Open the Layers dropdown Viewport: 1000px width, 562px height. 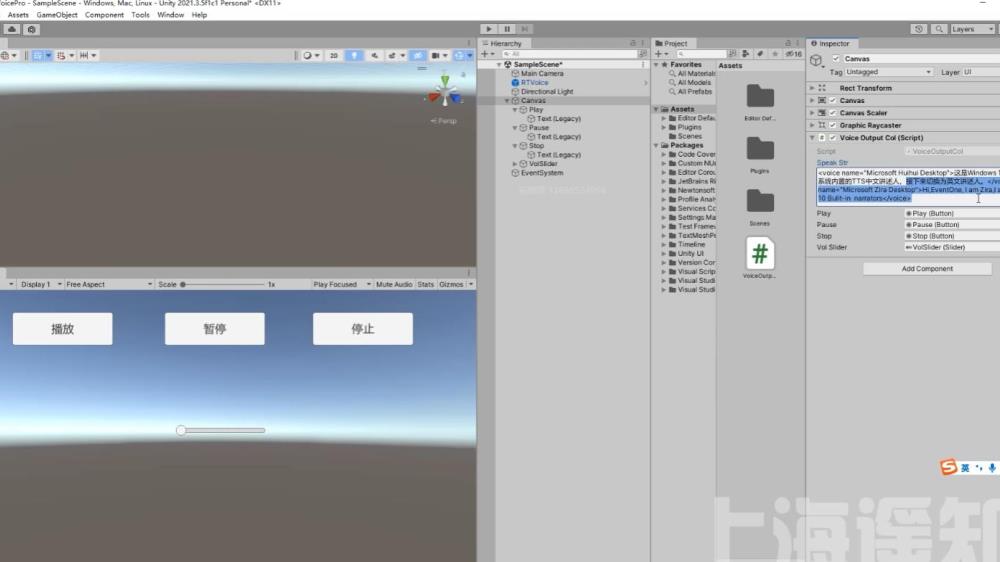pyautogui.click(x=972, y=29)
